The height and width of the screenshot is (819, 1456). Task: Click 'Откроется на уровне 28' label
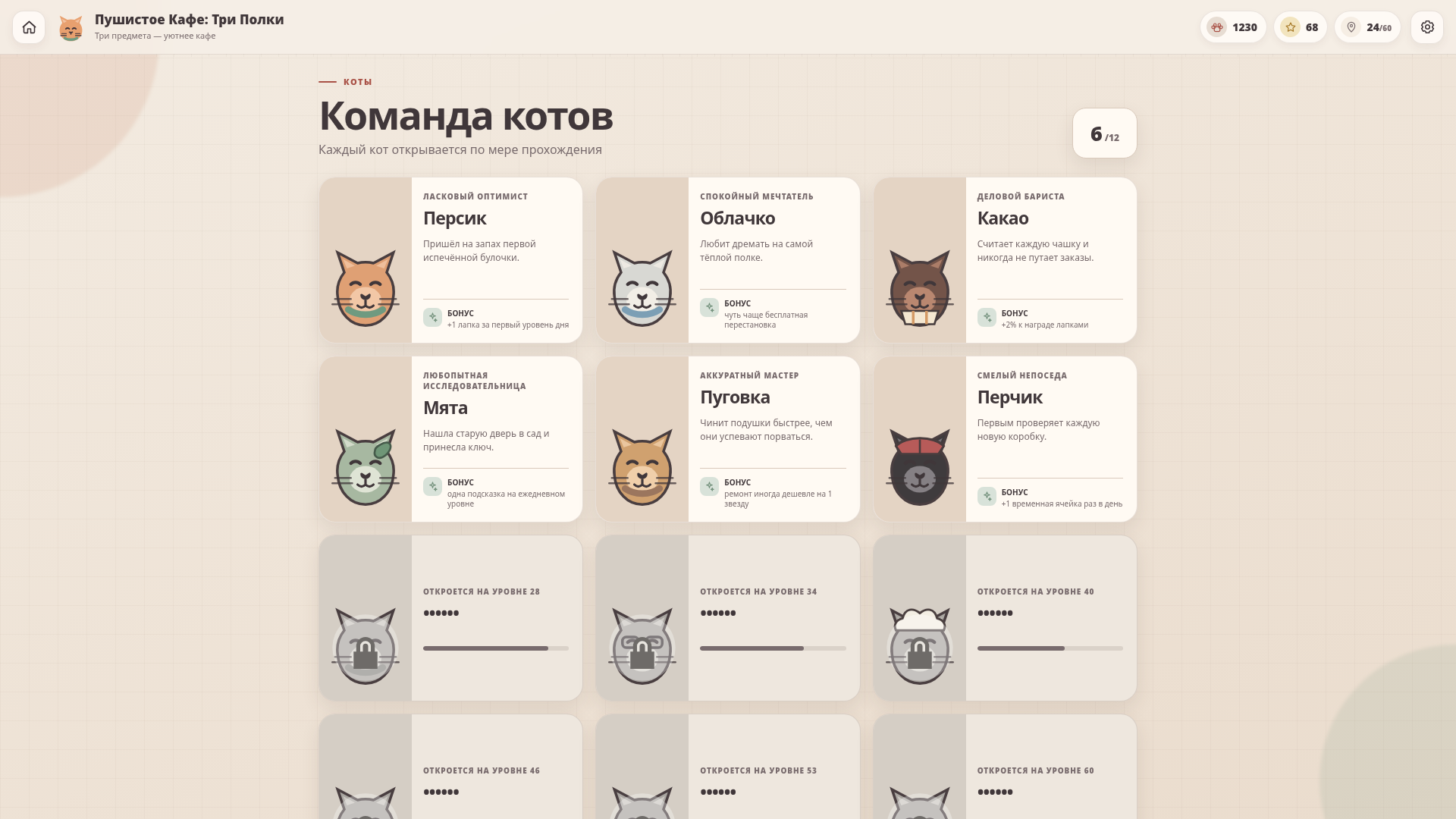(482, 591)
